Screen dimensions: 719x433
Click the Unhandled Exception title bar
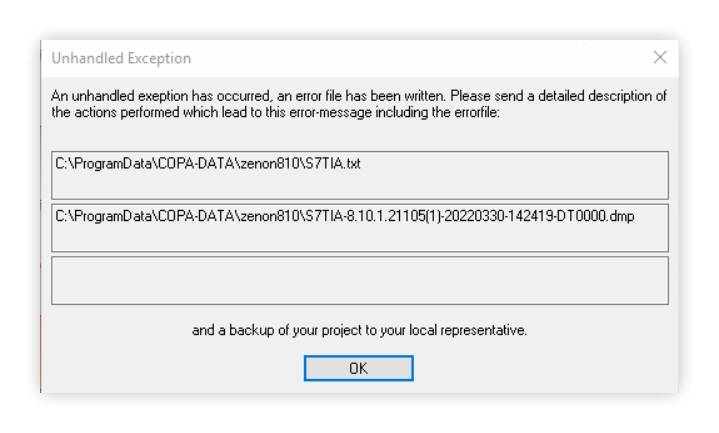300,58
